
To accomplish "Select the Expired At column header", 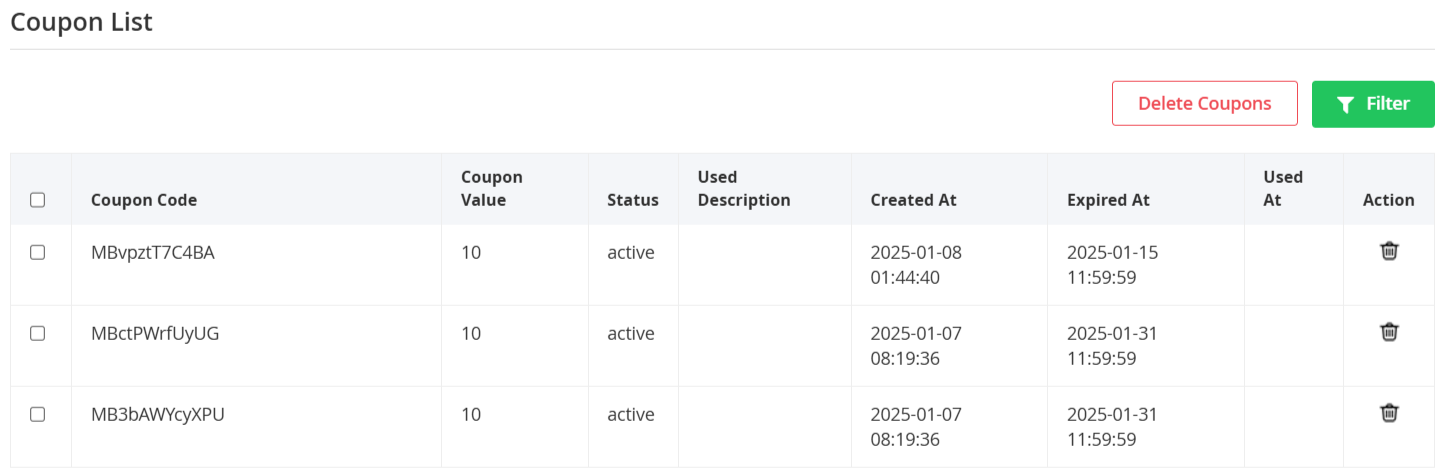I will [1109, 200].
